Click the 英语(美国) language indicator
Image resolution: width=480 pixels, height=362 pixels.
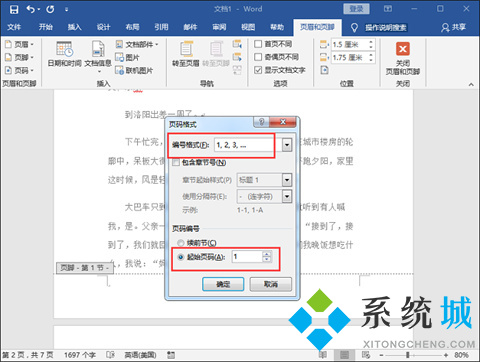[140, 355]
